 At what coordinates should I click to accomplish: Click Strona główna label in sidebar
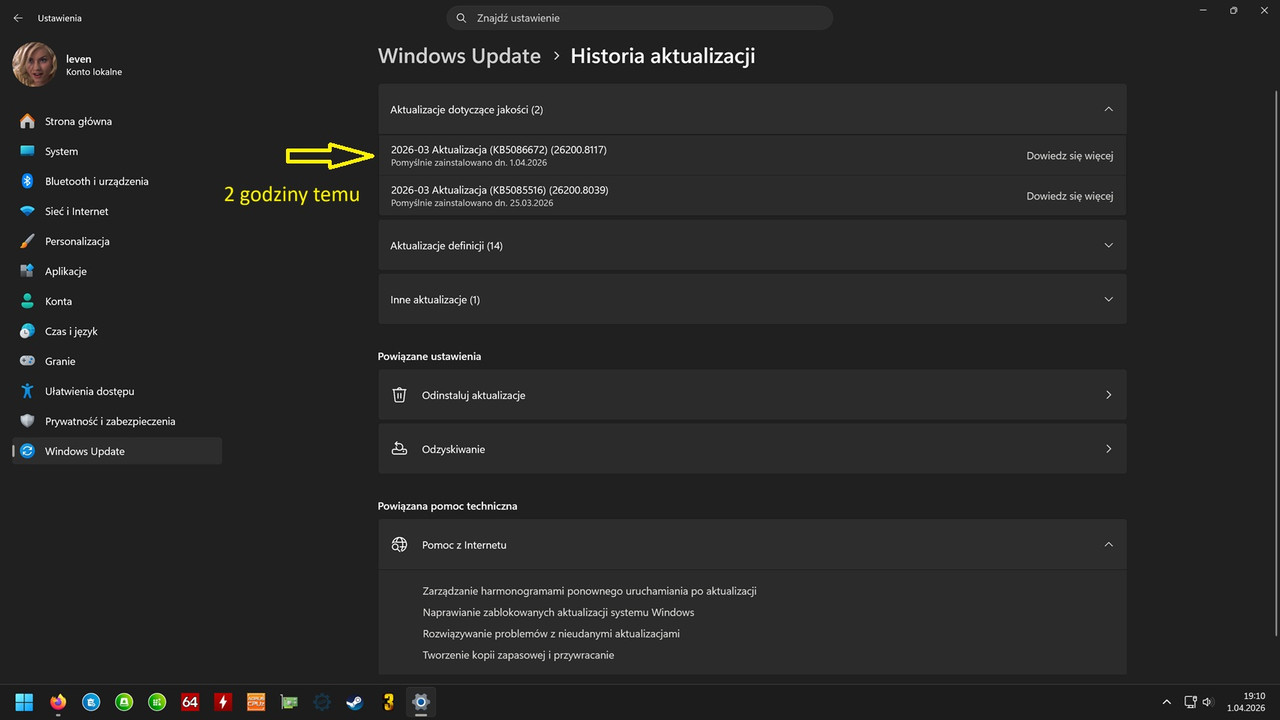(x=78, y=121)
